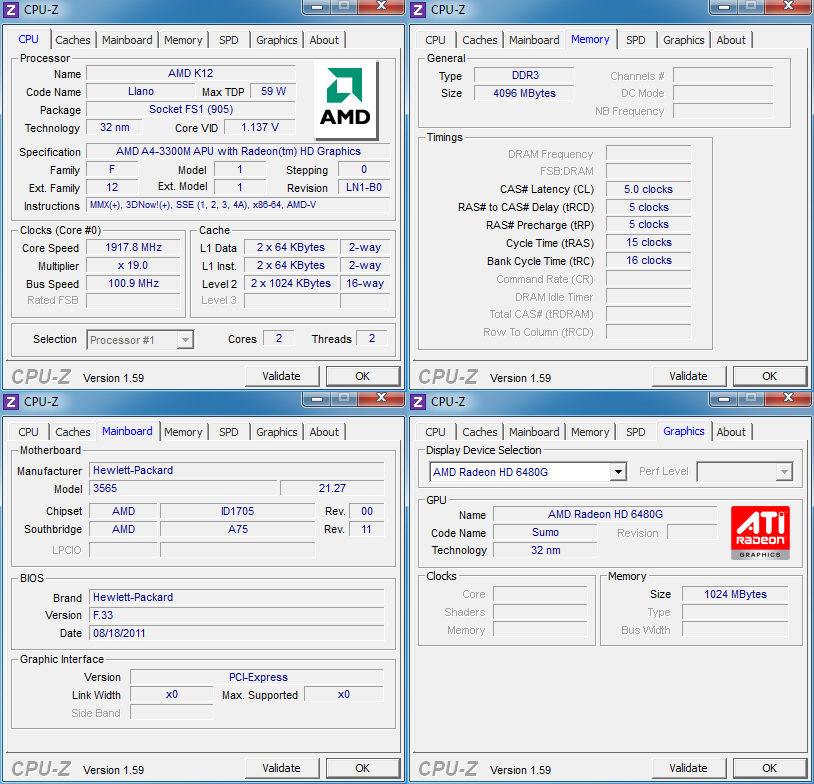Click the Core Speed value 1917.8 MHz

tap(133, 247)
